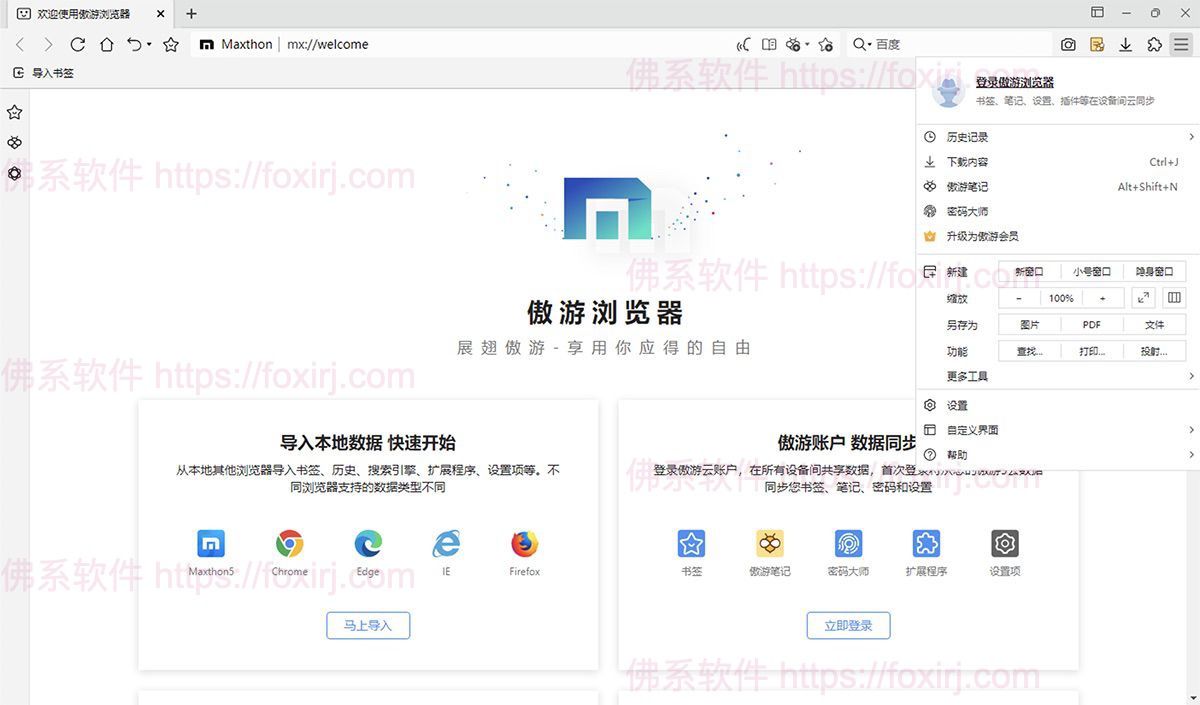The width and height of the screenshot is (1200, 705).
Task: Click the 马上导入 button
Action: [367, 625]
